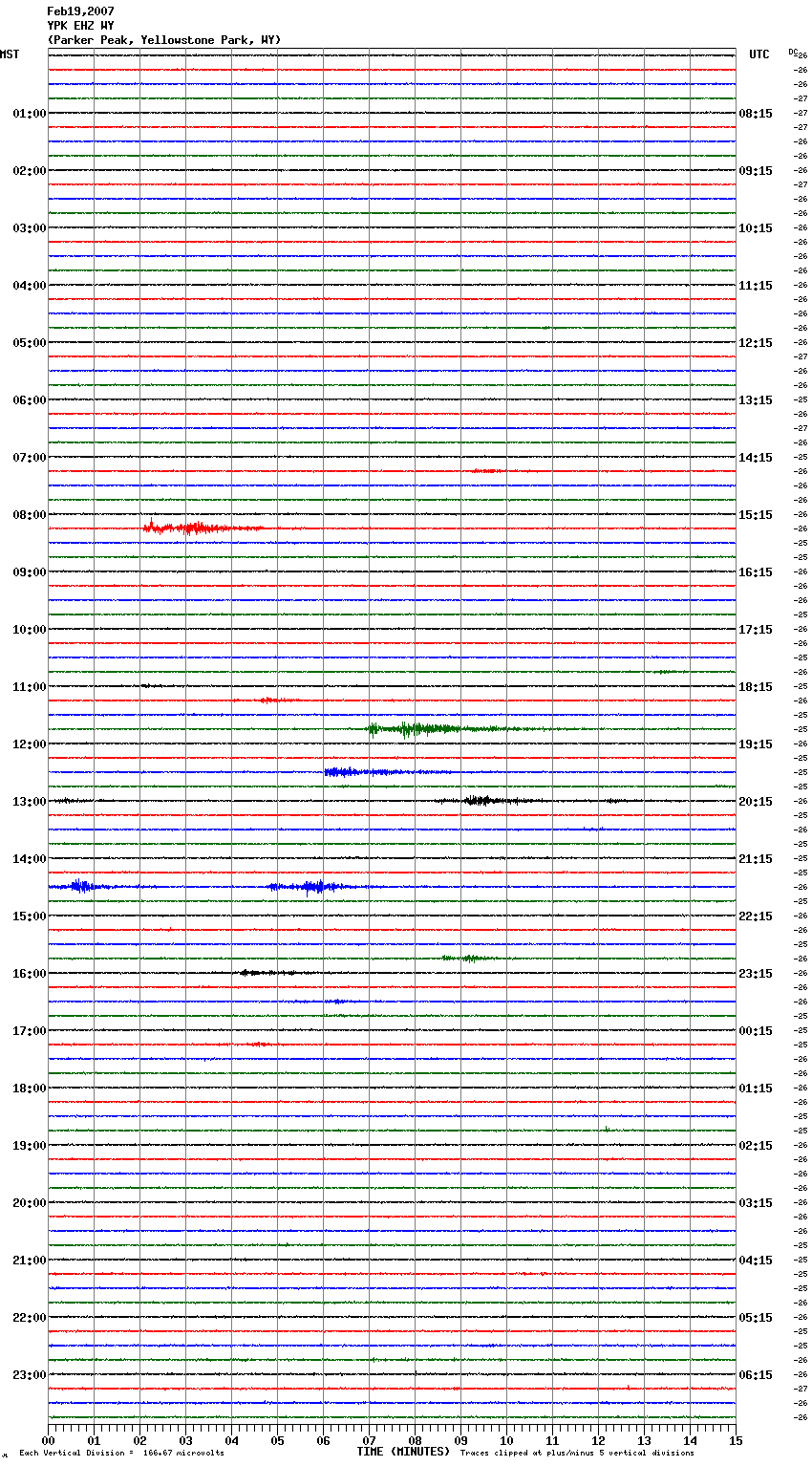Click minute 07 on the time axis

370,1440
